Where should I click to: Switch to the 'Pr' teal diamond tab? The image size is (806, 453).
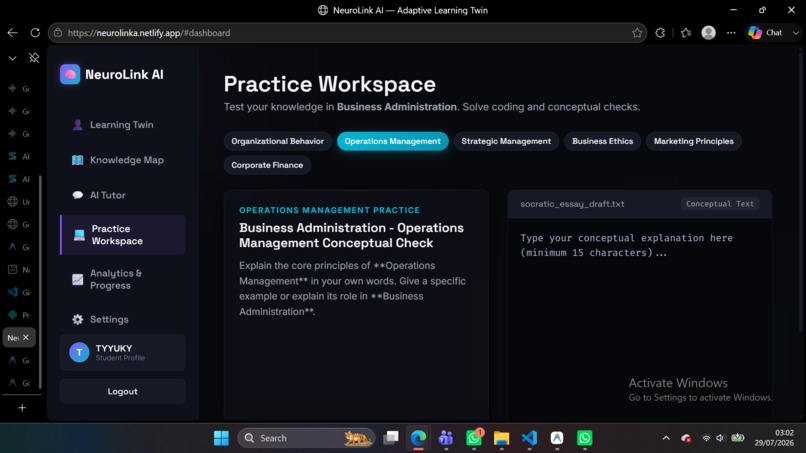coord(19,315)
